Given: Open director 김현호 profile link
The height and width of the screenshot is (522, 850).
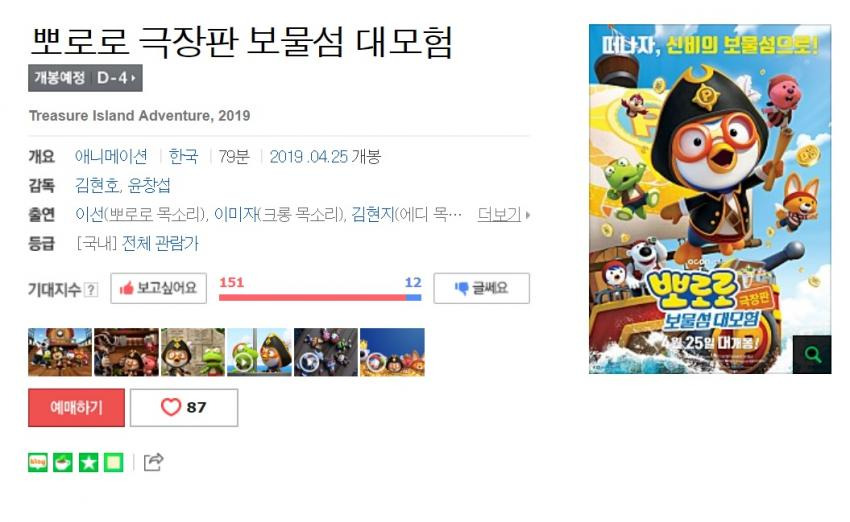Looking at the screenshot, I should (x=97, y=185).
